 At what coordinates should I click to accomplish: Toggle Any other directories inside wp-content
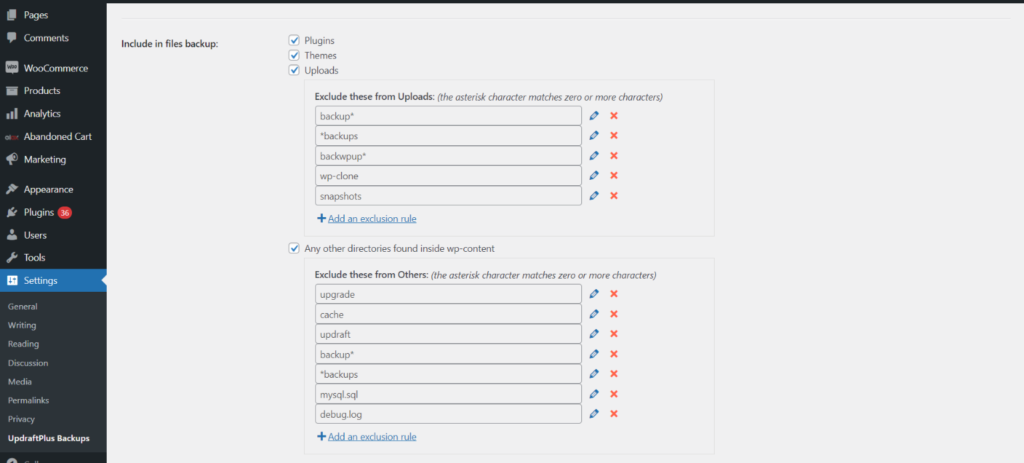click(x=294, y=248)
